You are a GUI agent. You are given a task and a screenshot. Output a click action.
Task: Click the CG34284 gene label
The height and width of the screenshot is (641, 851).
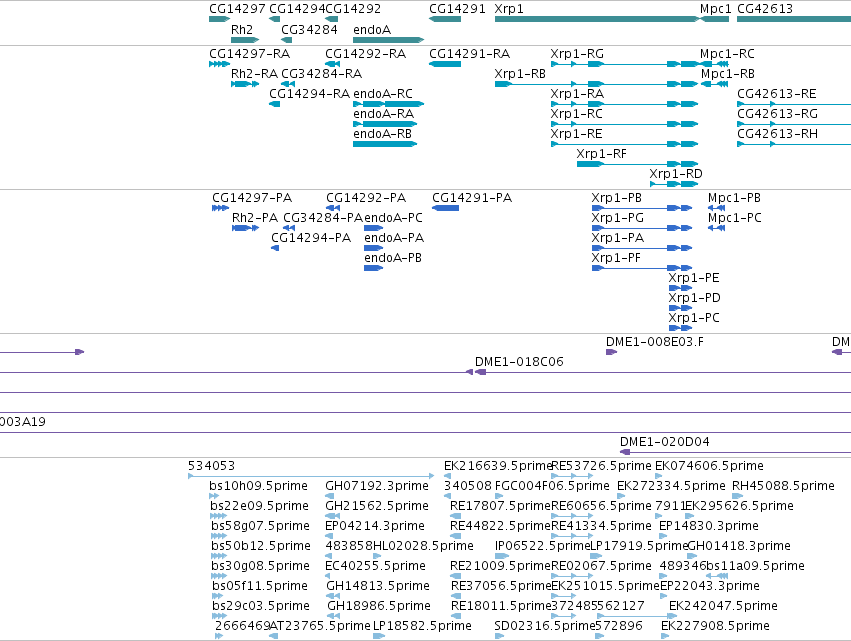(x=309, y=30)
